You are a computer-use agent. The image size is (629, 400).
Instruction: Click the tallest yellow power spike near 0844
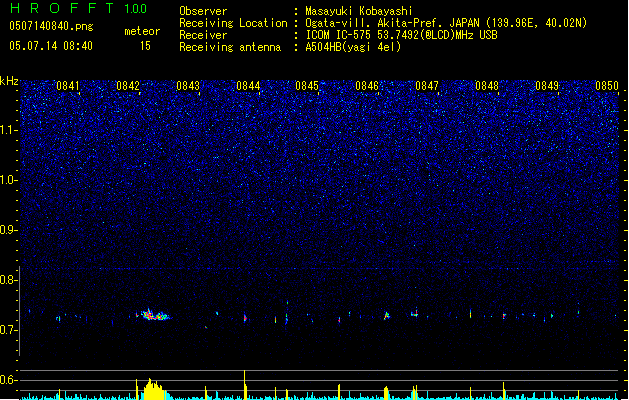245,384
